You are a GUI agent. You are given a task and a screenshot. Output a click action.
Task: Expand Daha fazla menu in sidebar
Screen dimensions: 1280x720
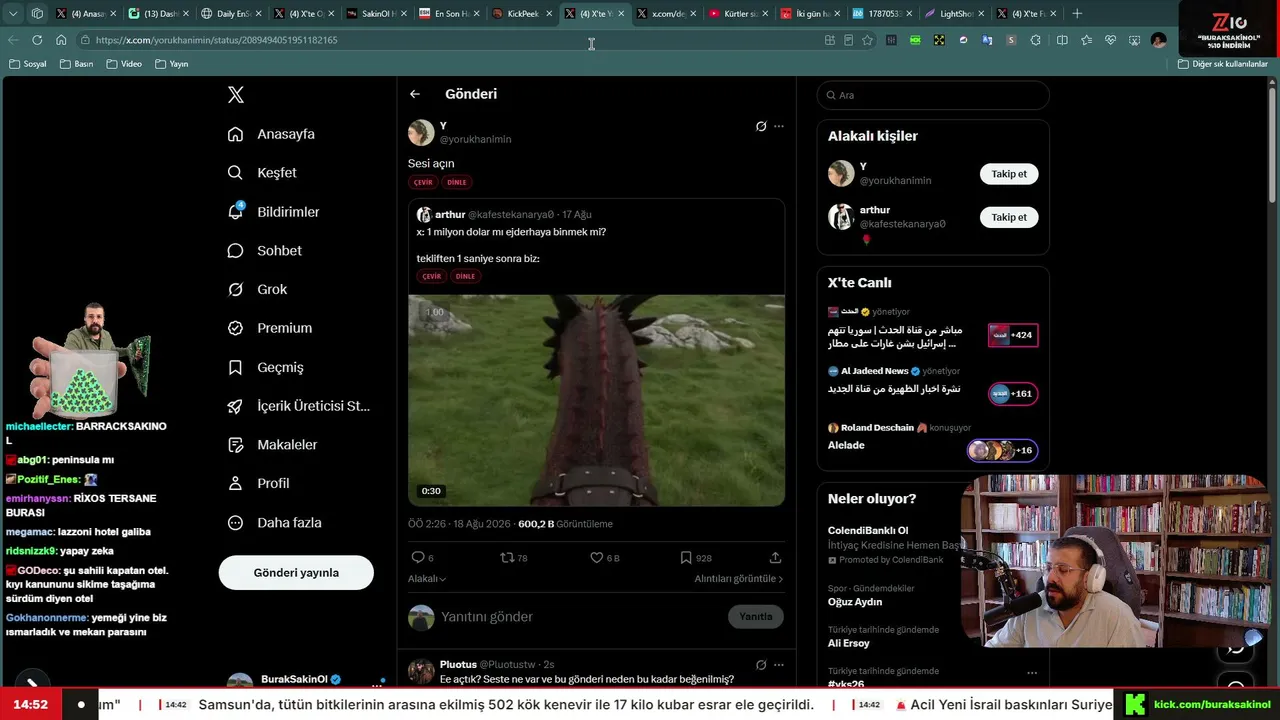coord(274,523)
